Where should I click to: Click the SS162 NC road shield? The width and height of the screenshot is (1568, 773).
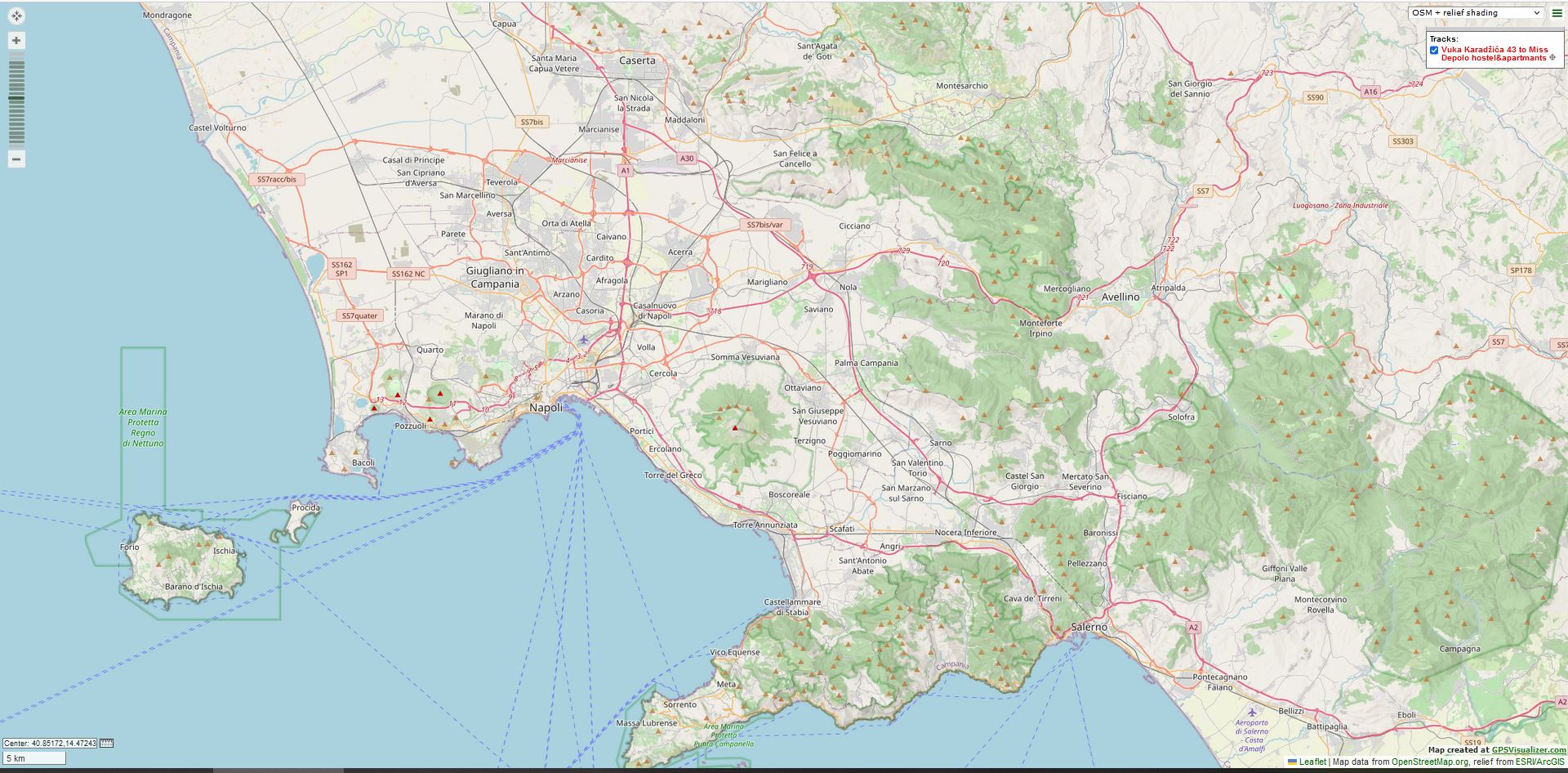pyautogui.click(x=408, y=274)
